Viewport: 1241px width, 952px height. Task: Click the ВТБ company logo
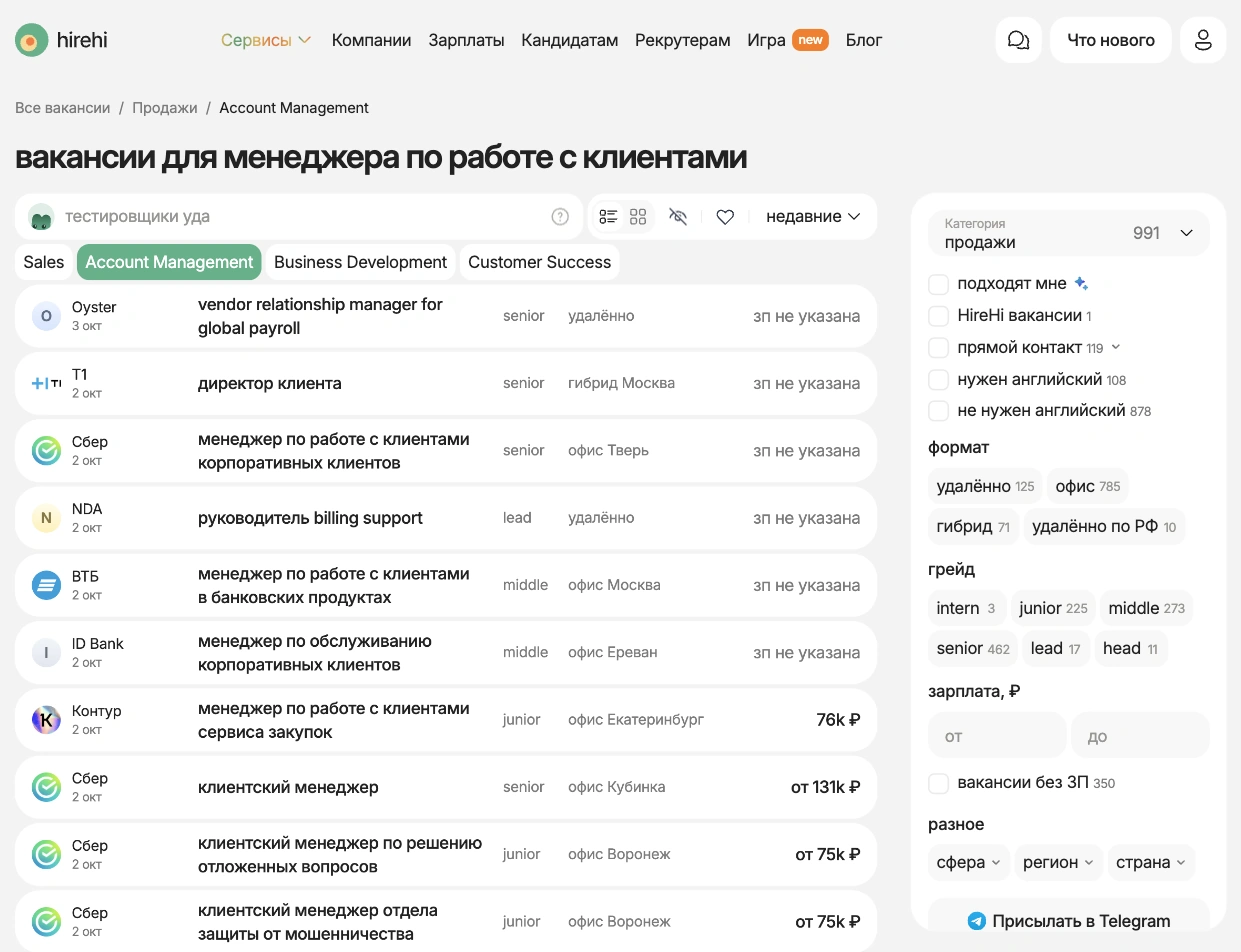[x=46, y=585]
